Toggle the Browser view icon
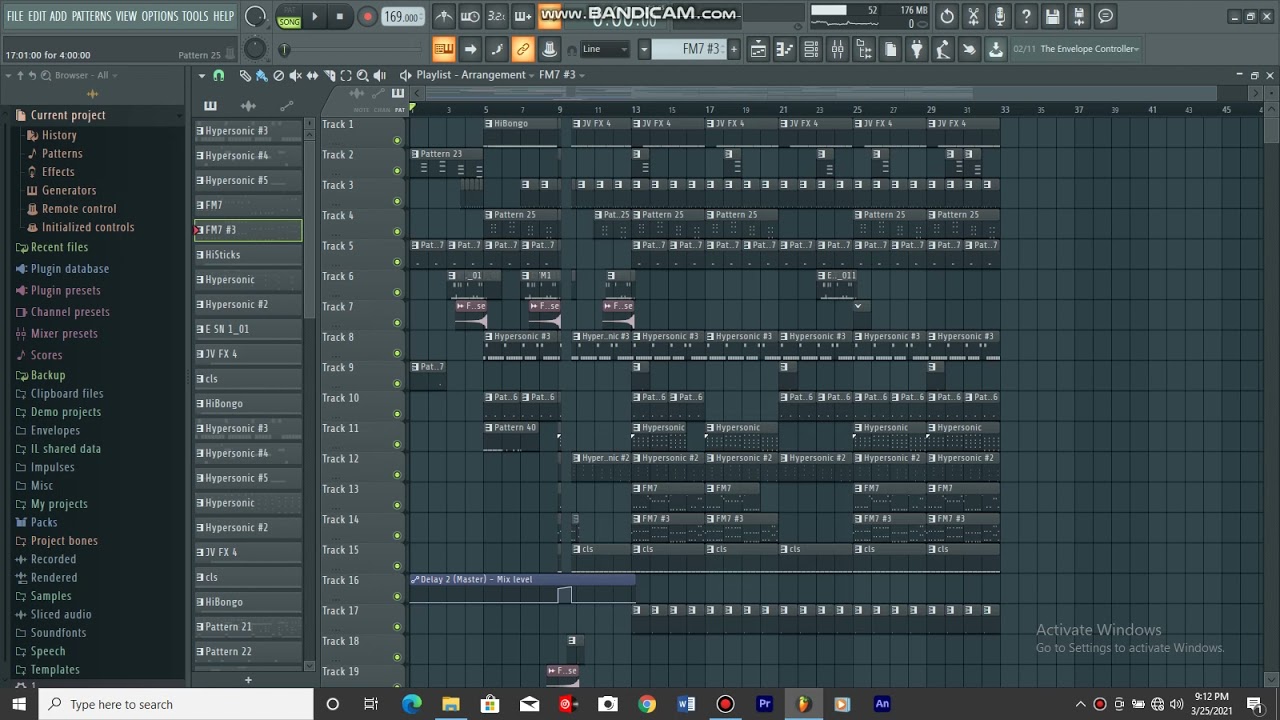Screen dimensions: 1280x720 point(864,49)
